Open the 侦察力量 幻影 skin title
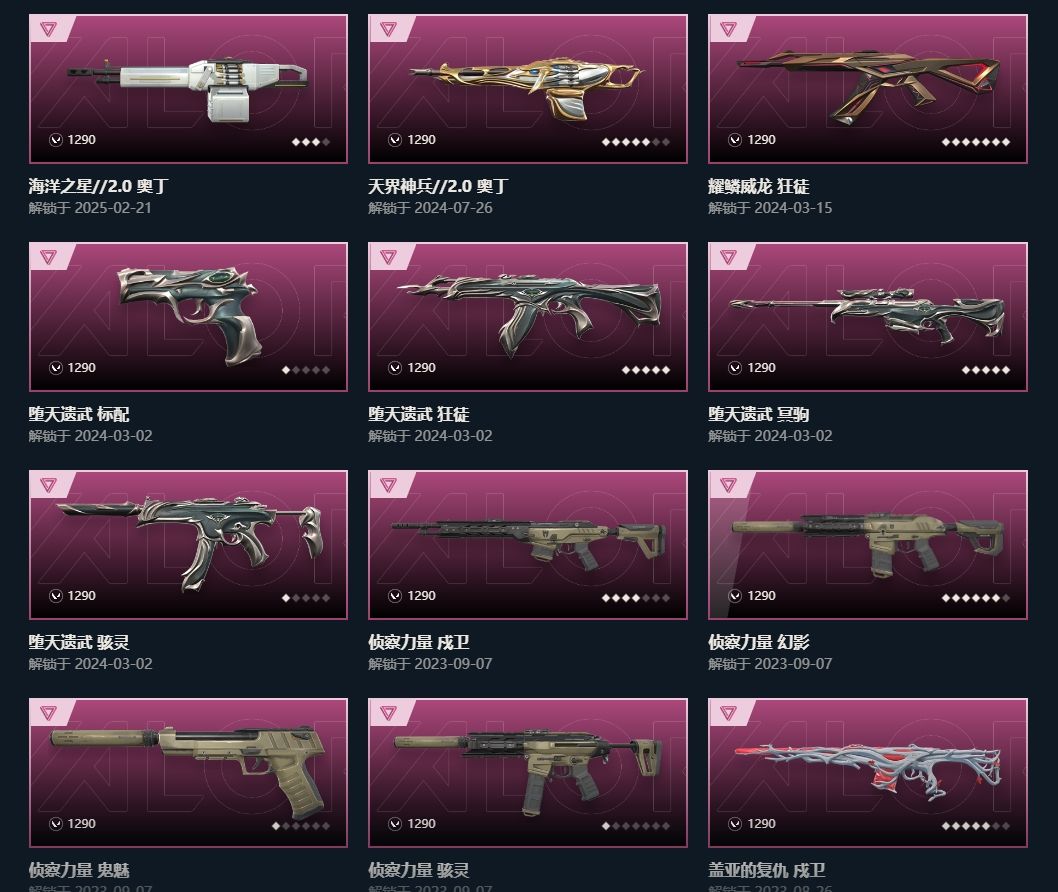 758,642
